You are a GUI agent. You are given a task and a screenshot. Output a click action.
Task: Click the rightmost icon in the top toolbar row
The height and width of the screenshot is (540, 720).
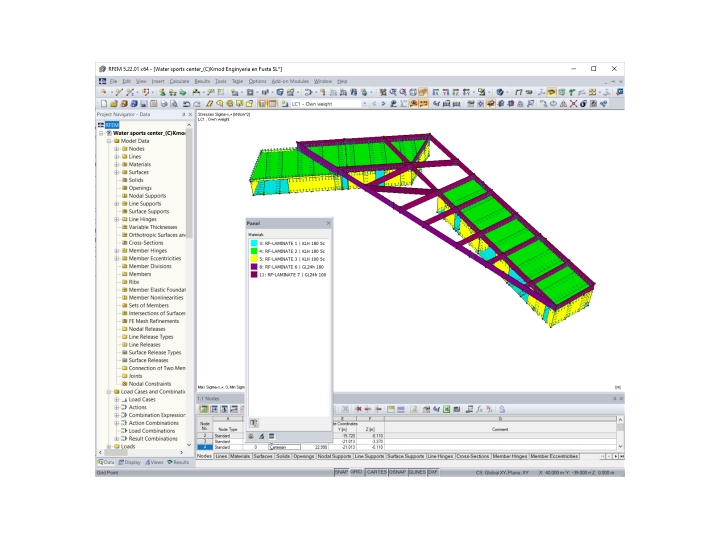tap(619, 92)
